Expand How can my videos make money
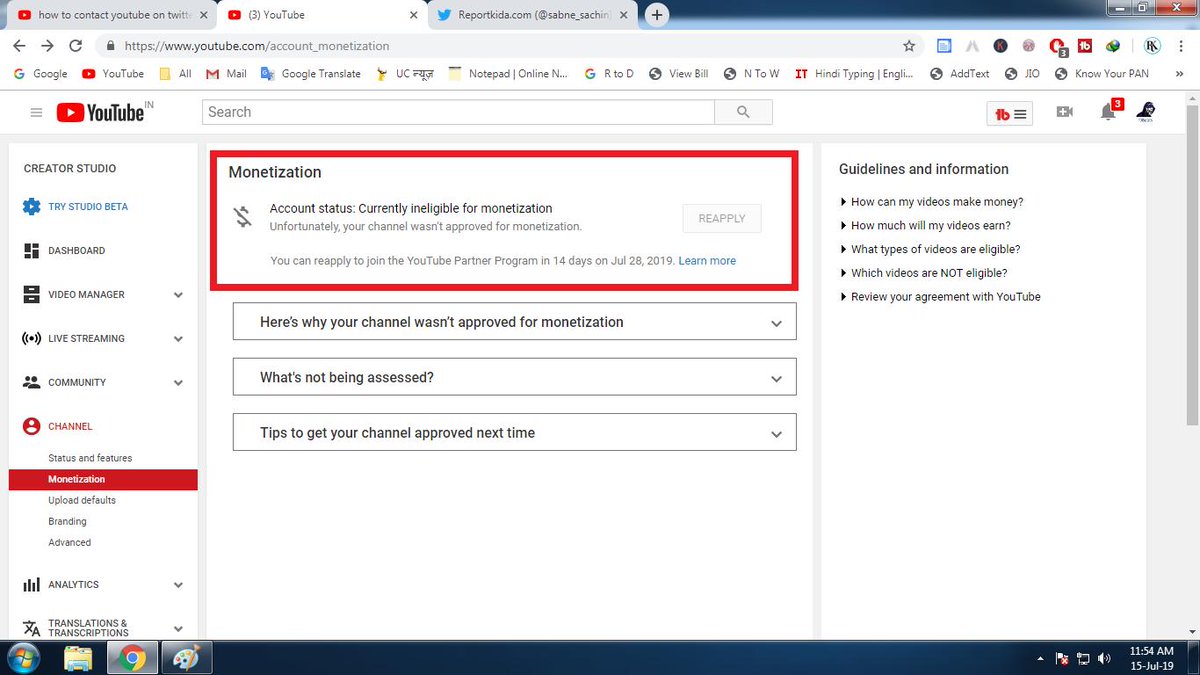The height and width of the screenshot is (675, 1200). 932,202
